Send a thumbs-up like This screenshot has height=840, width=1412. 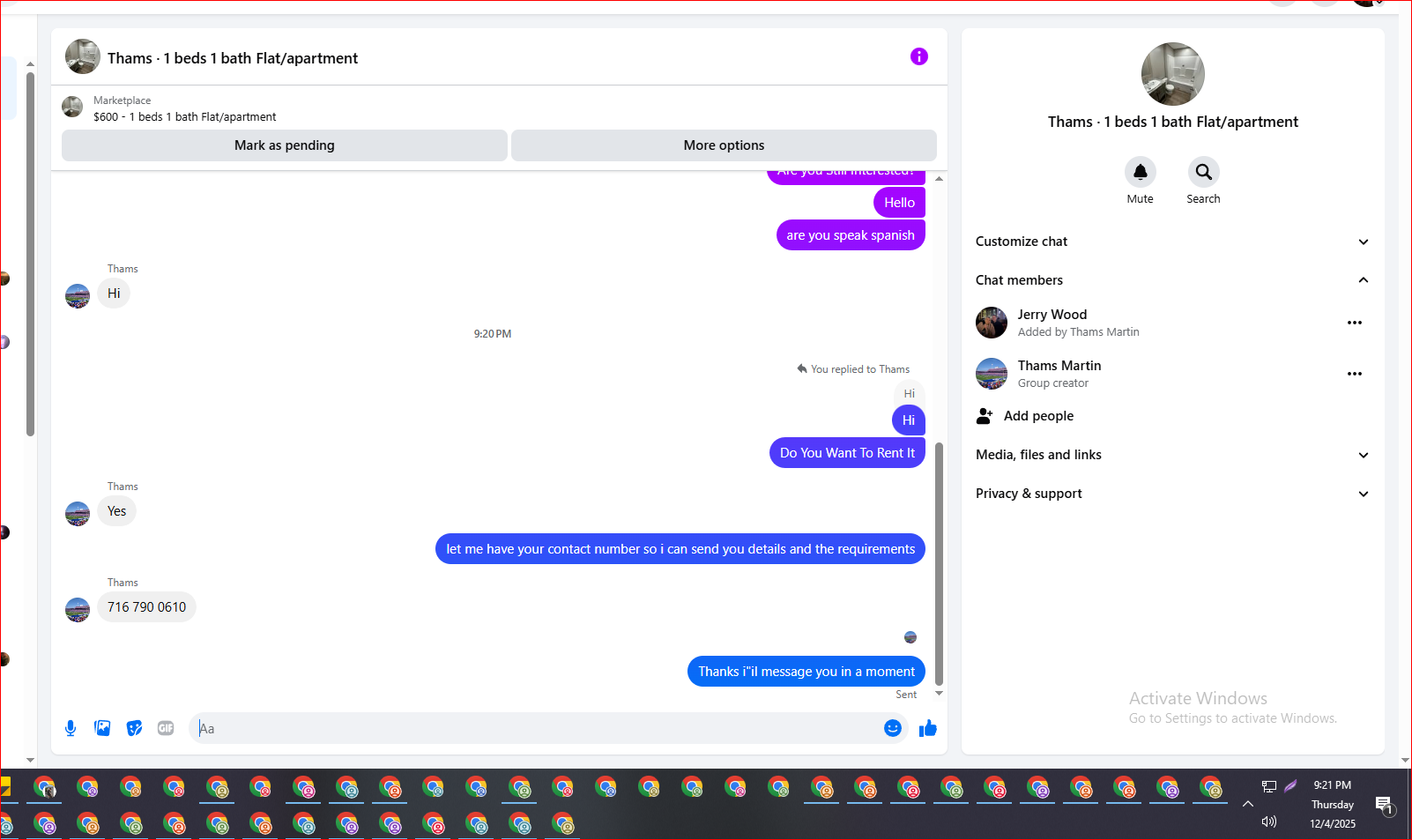click(x=928, y=728)
